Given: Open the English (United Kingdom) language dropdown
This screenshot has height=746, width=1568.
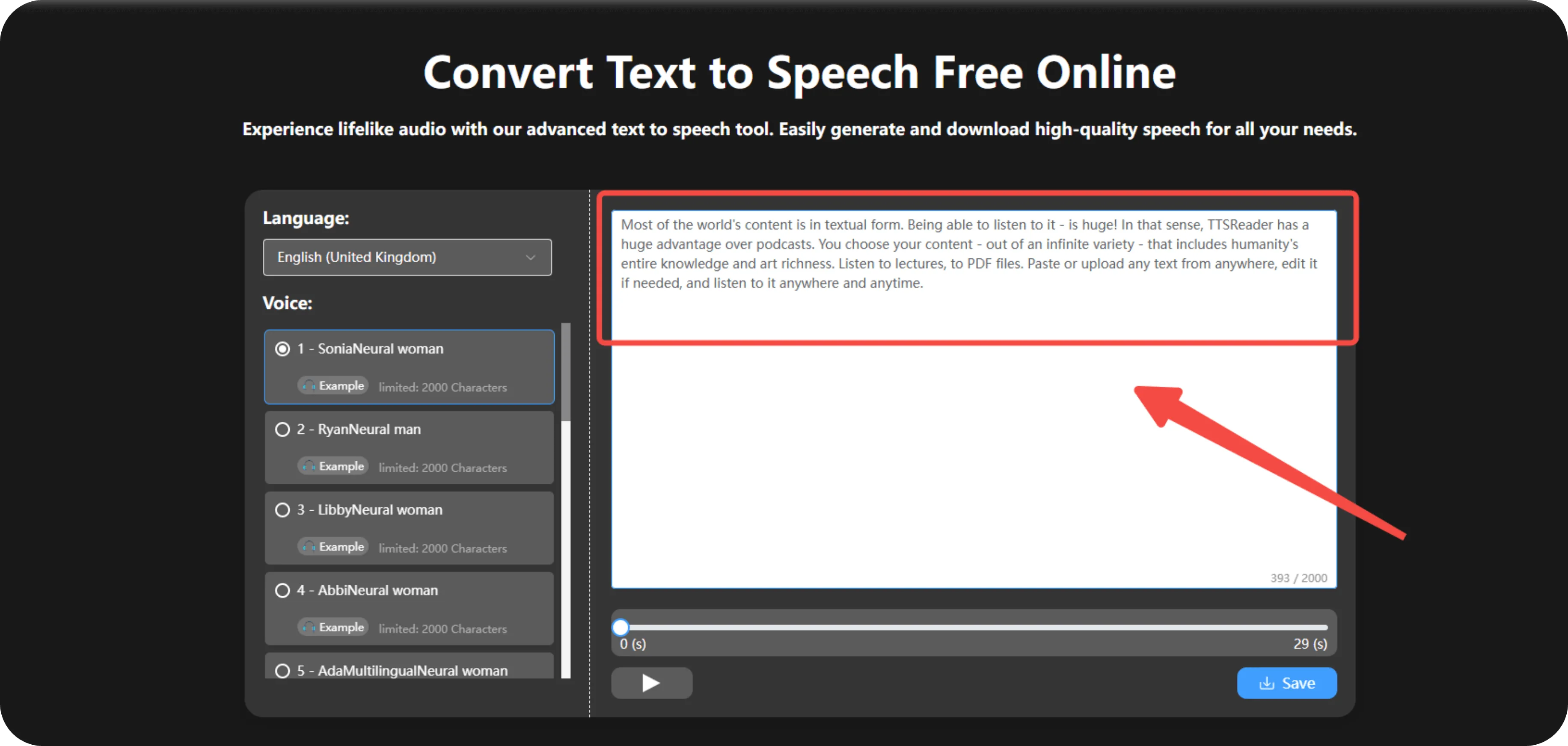Looking at the screenshot, I should pyautogui.click(x=407, y=258).
